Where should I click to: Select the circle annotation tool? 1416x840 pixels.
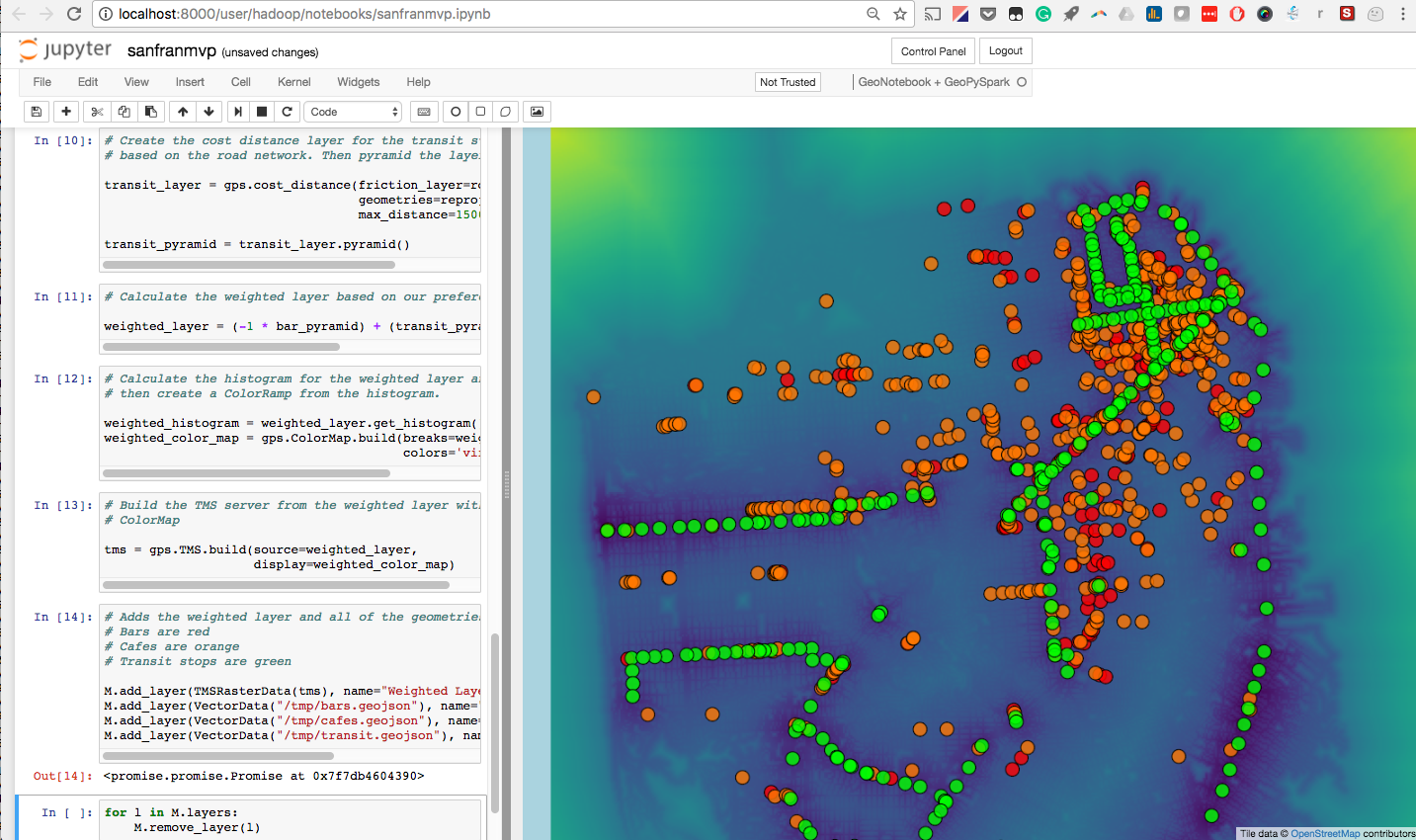click(456, 112)
